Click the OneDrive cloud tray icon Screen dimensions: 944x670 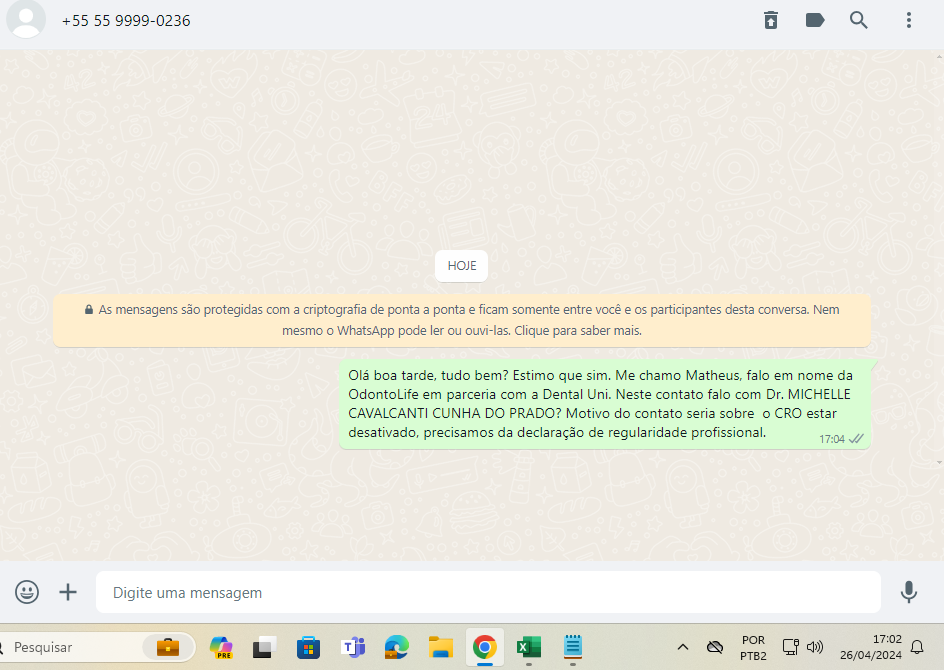(x=715, y=647)
